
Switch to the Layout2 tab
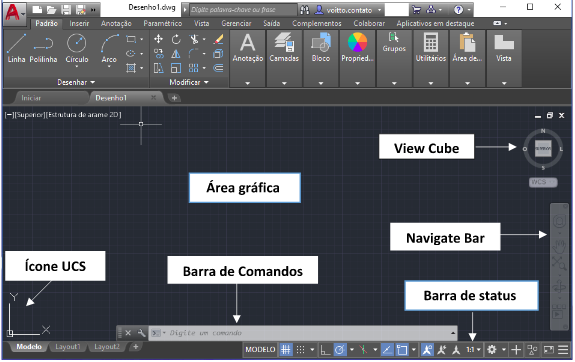point(107,347)
